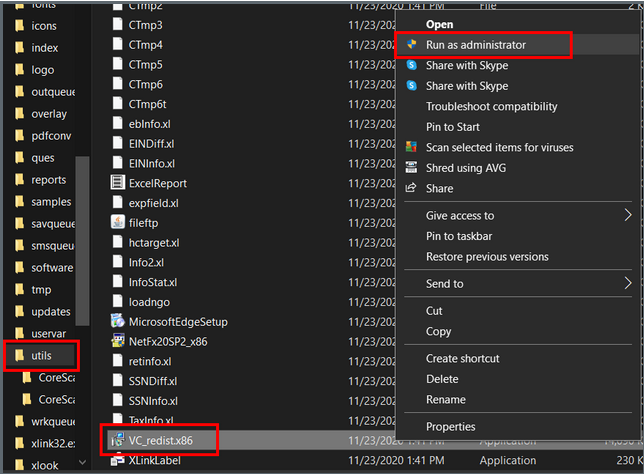This screenshot has width=644, height=474.
Task: Click the Skype icon on first Share with Skype
Action: pos(411,65)
